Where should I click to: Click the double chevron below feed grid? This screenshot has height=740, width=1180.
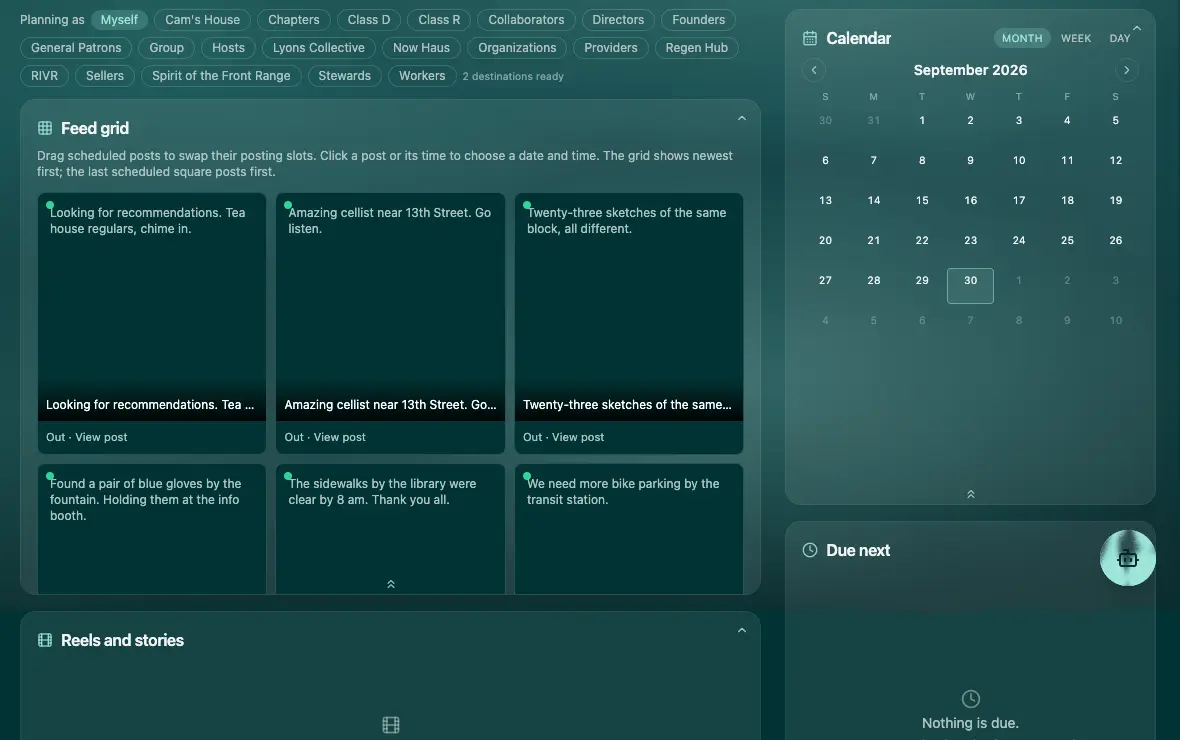tap(391, 584)
